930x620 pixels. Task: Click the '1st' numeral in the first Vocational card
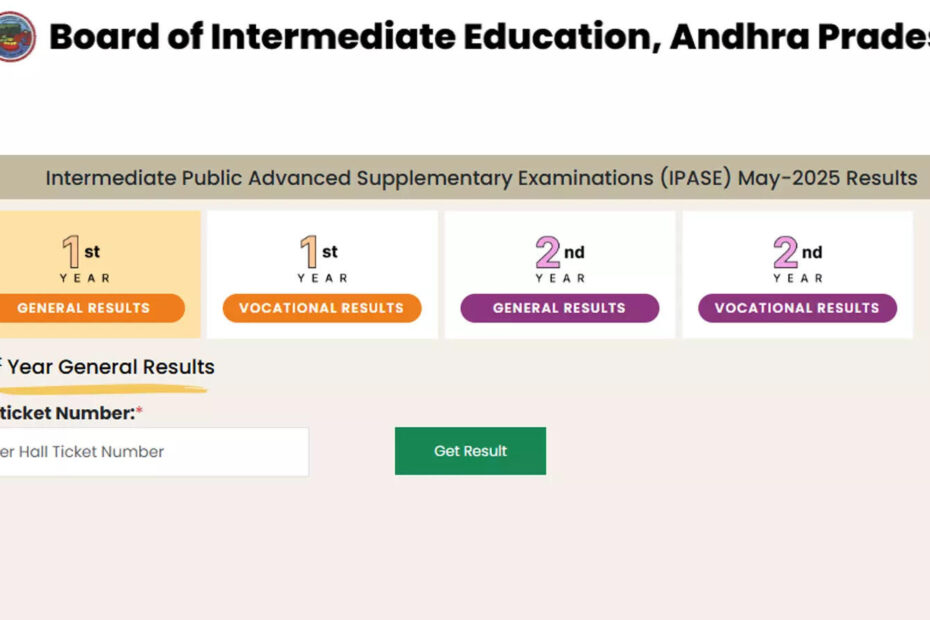point(310,252)
